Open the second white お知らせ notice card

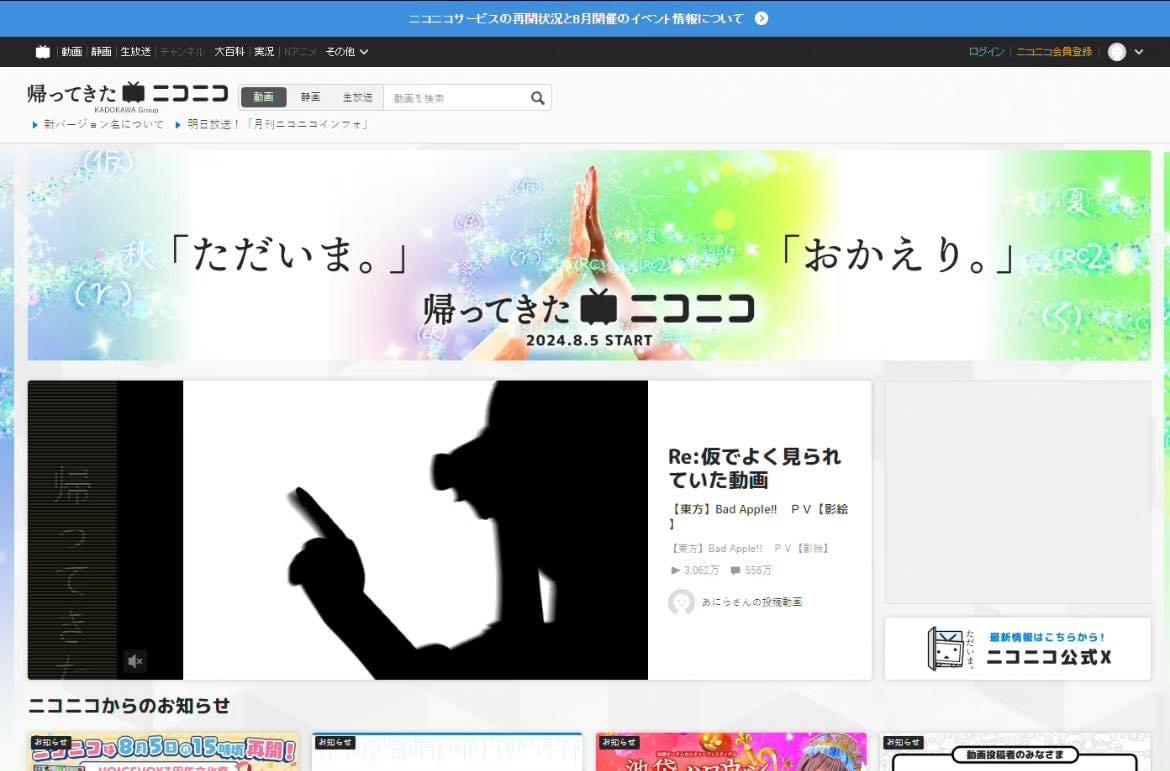click(447, 752)
